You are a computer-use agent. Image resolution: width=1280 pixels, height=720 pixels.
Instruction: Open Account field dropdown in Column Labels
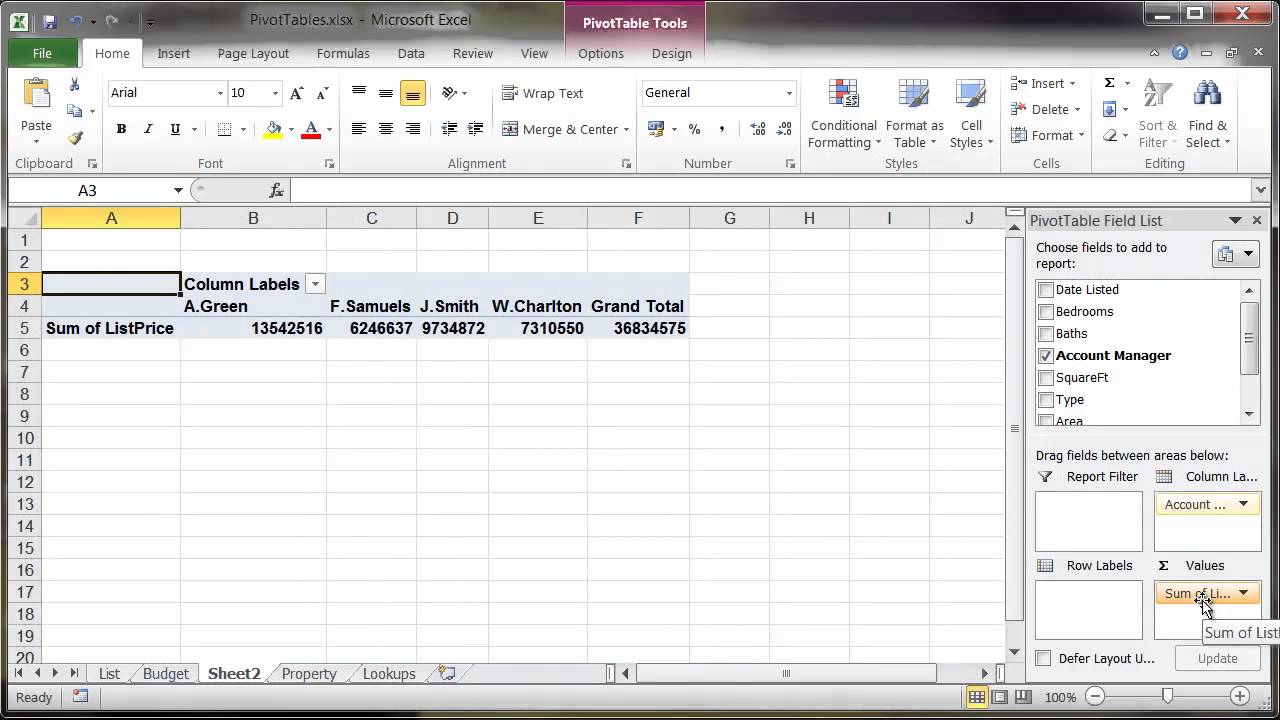(x=1243, y=504)
